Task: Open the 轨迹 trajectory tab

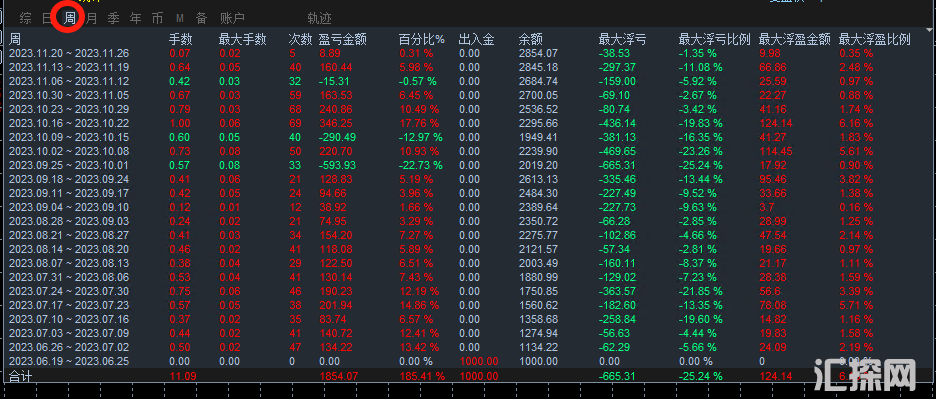Action: (x=319, y=19)
